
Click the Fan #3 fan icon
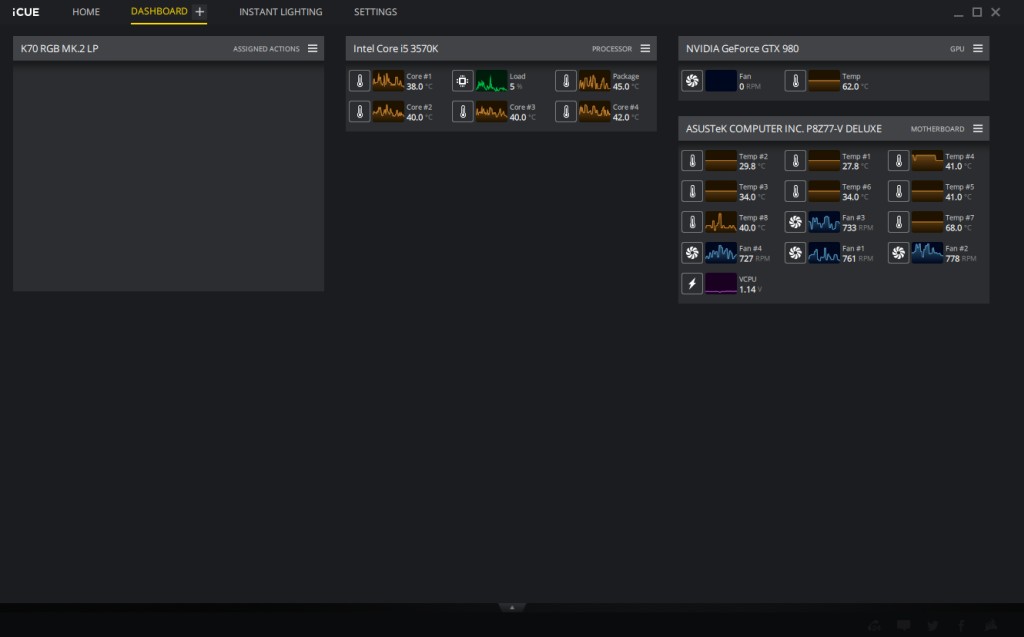pos(795,222)
